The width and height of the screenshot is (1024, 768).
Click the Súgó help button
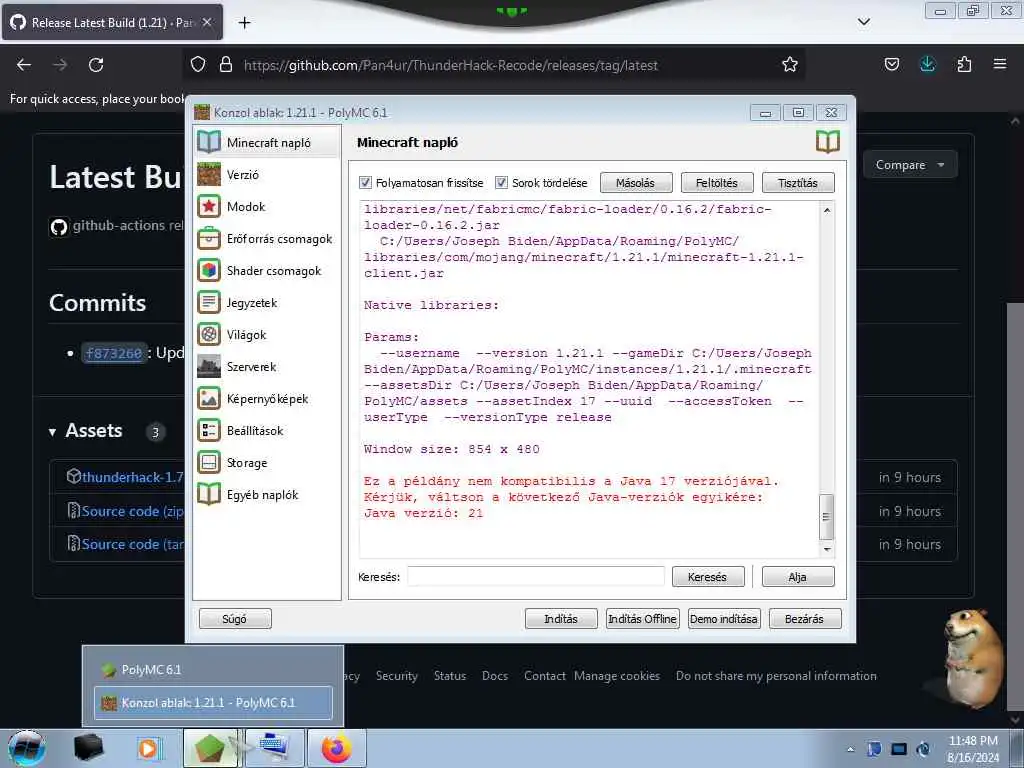234,618
